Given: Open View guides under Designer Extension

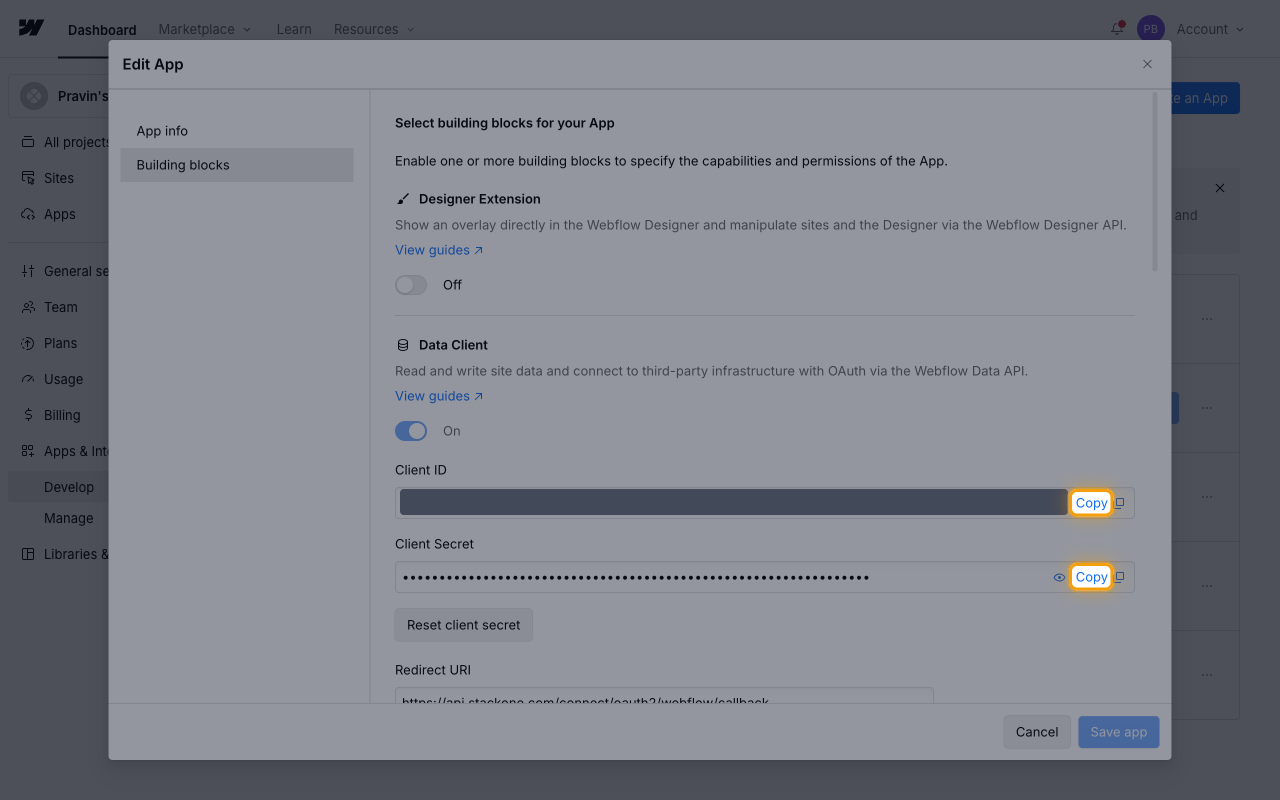Looking at the screenshot, I should [x=439, y=250].
